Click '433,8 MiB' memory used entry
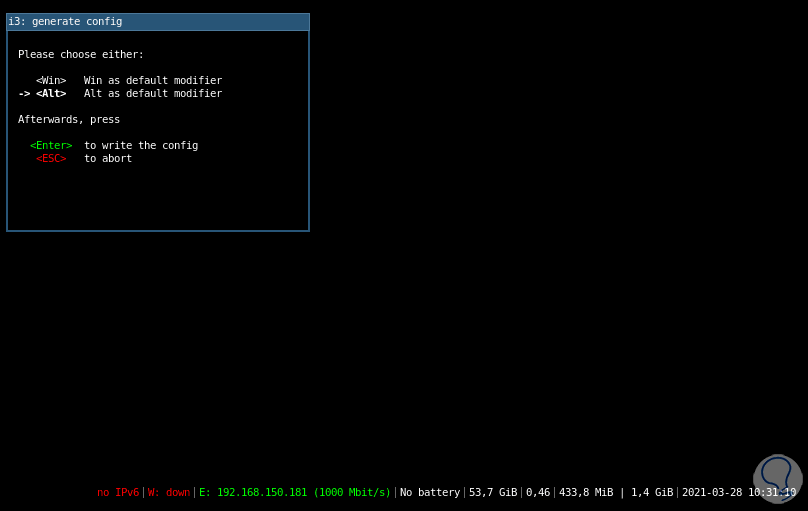This screenshot has height=511, width=808. [x=586, y=492]
